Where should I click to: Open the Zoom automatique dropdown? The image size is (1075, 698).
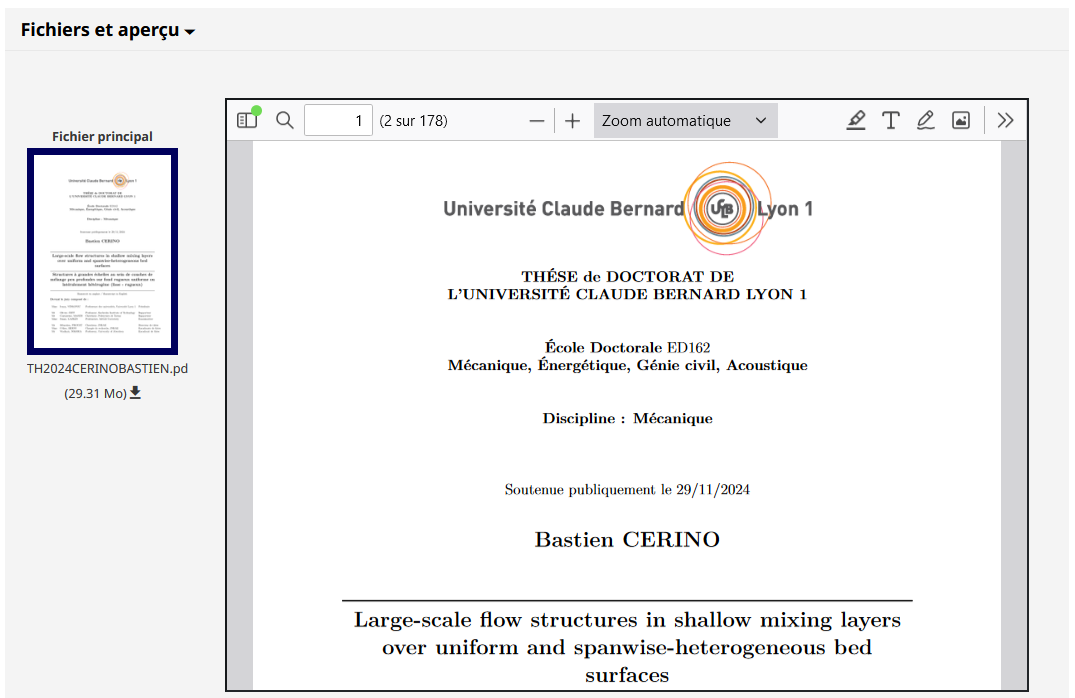pyautogui.click(x=686, y=121)
